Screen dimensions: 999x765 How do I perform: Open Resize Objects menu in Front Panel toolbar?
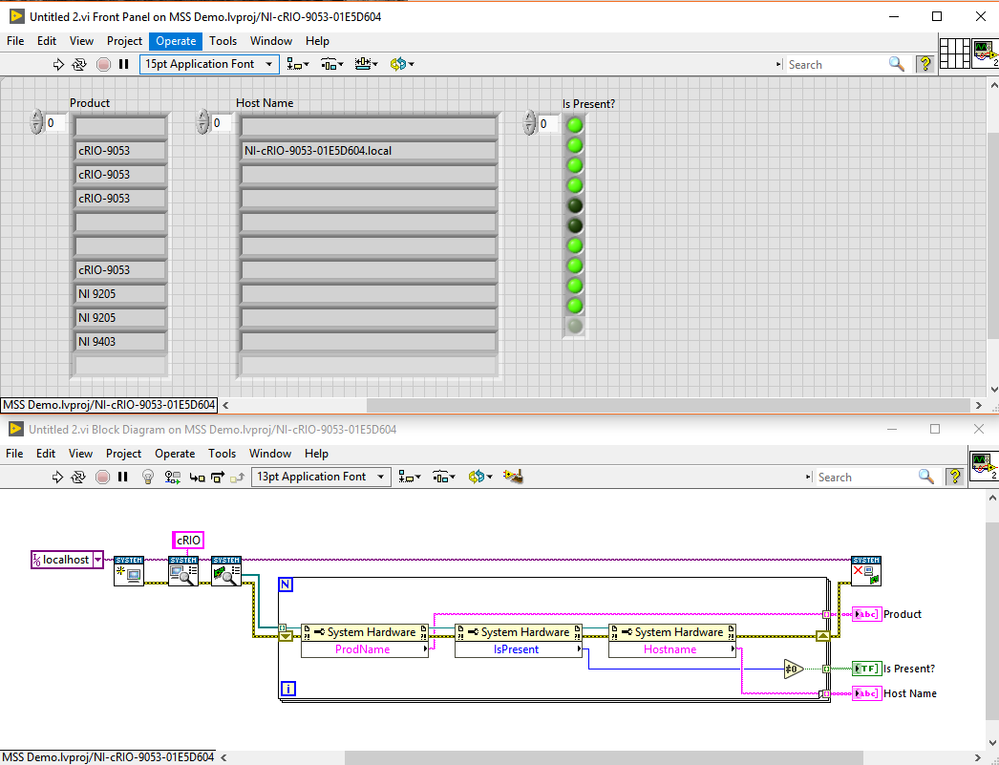(x=366, y=64)
